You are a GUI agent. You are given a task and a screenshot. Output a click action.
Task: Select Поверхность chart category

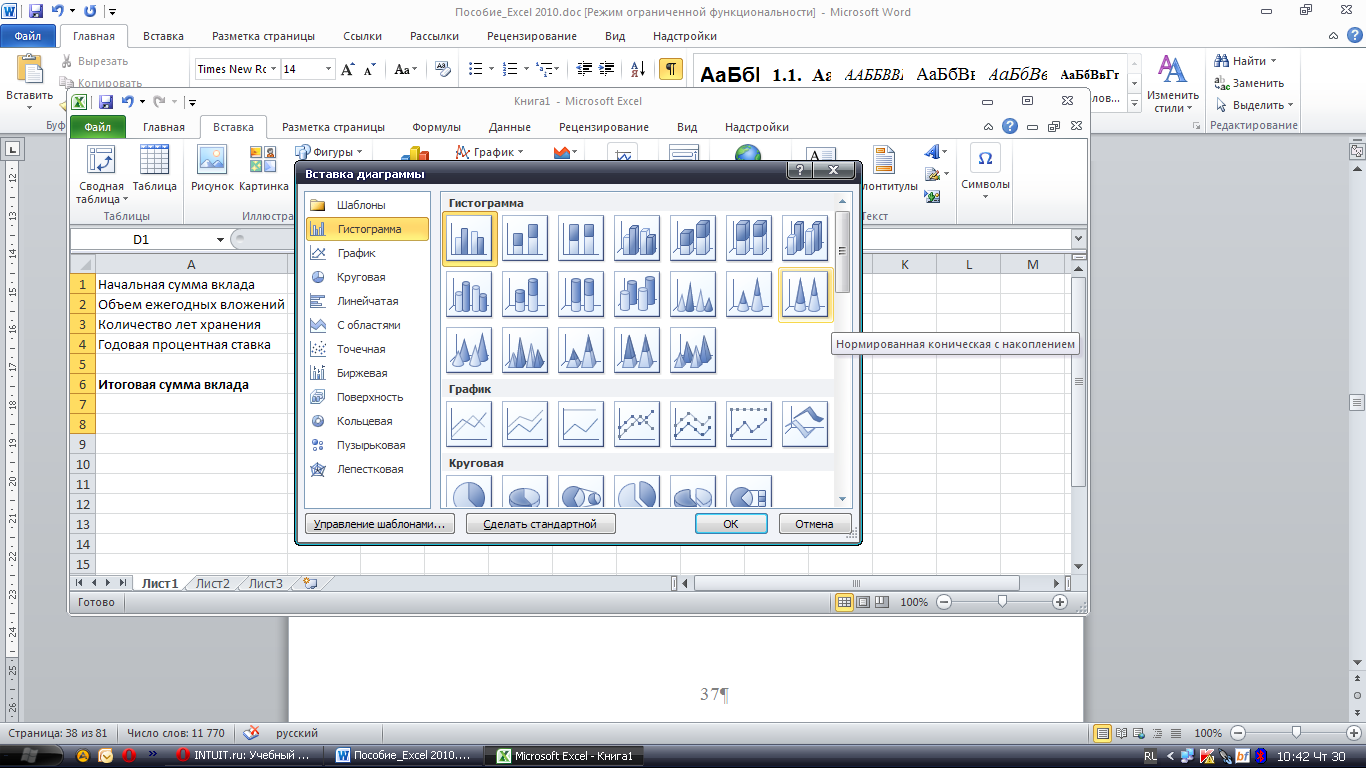point(367,397)
